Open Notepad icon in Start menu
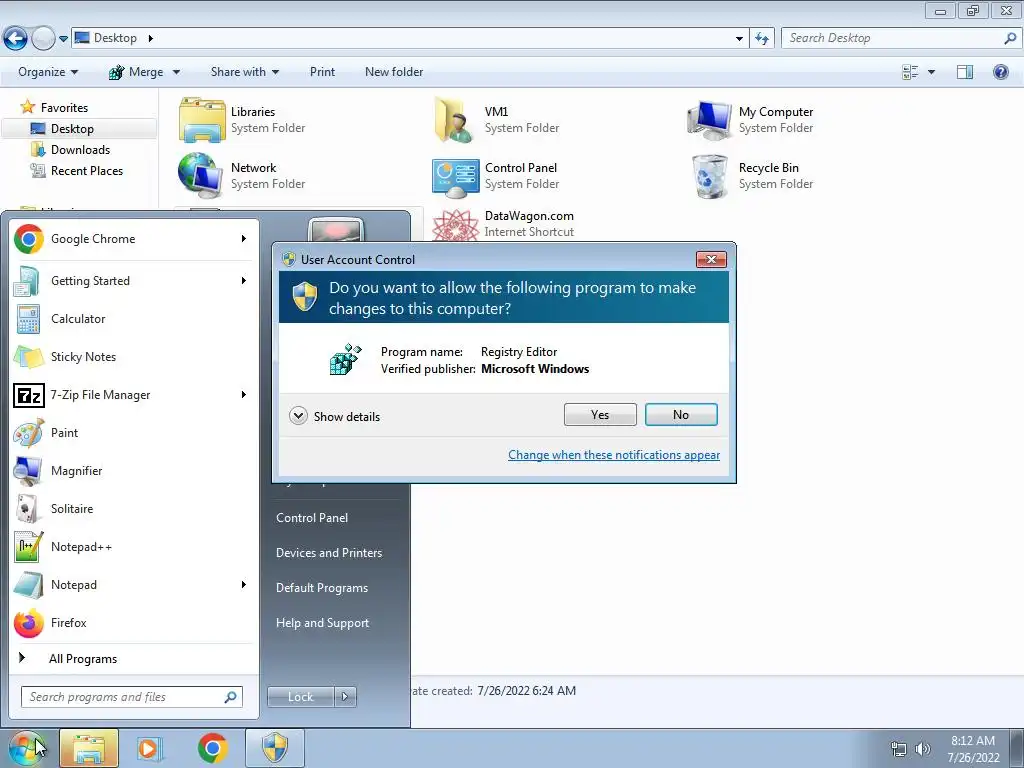1024x768 pixels. pos(28,584)
